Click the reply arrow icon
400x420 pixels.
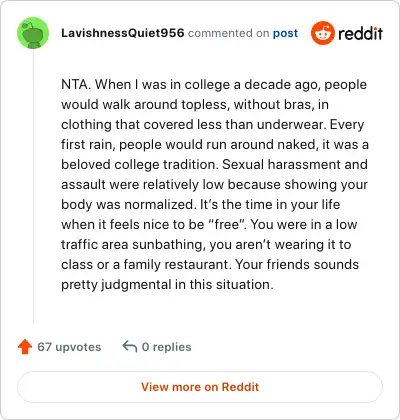[x=130, y=347]
